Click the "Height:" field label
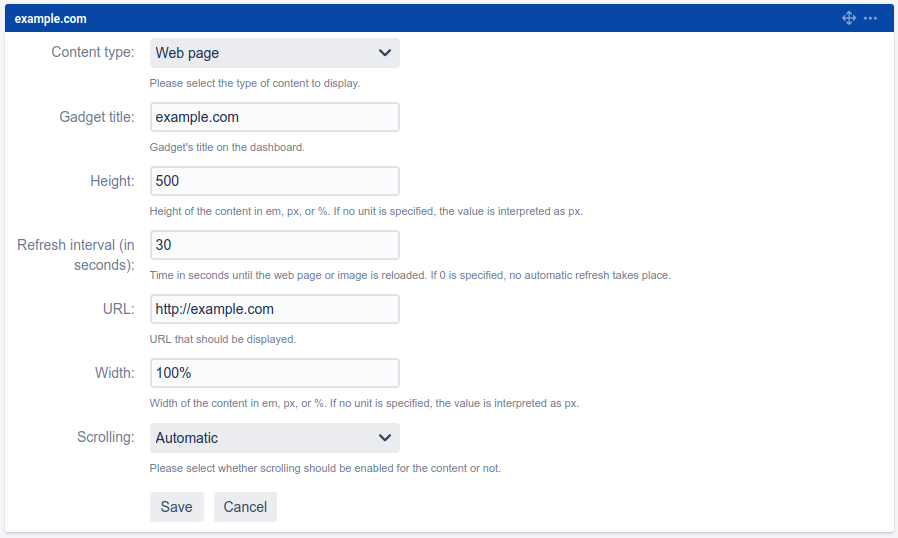The image size is (898, 538). (x=111, y=181)
